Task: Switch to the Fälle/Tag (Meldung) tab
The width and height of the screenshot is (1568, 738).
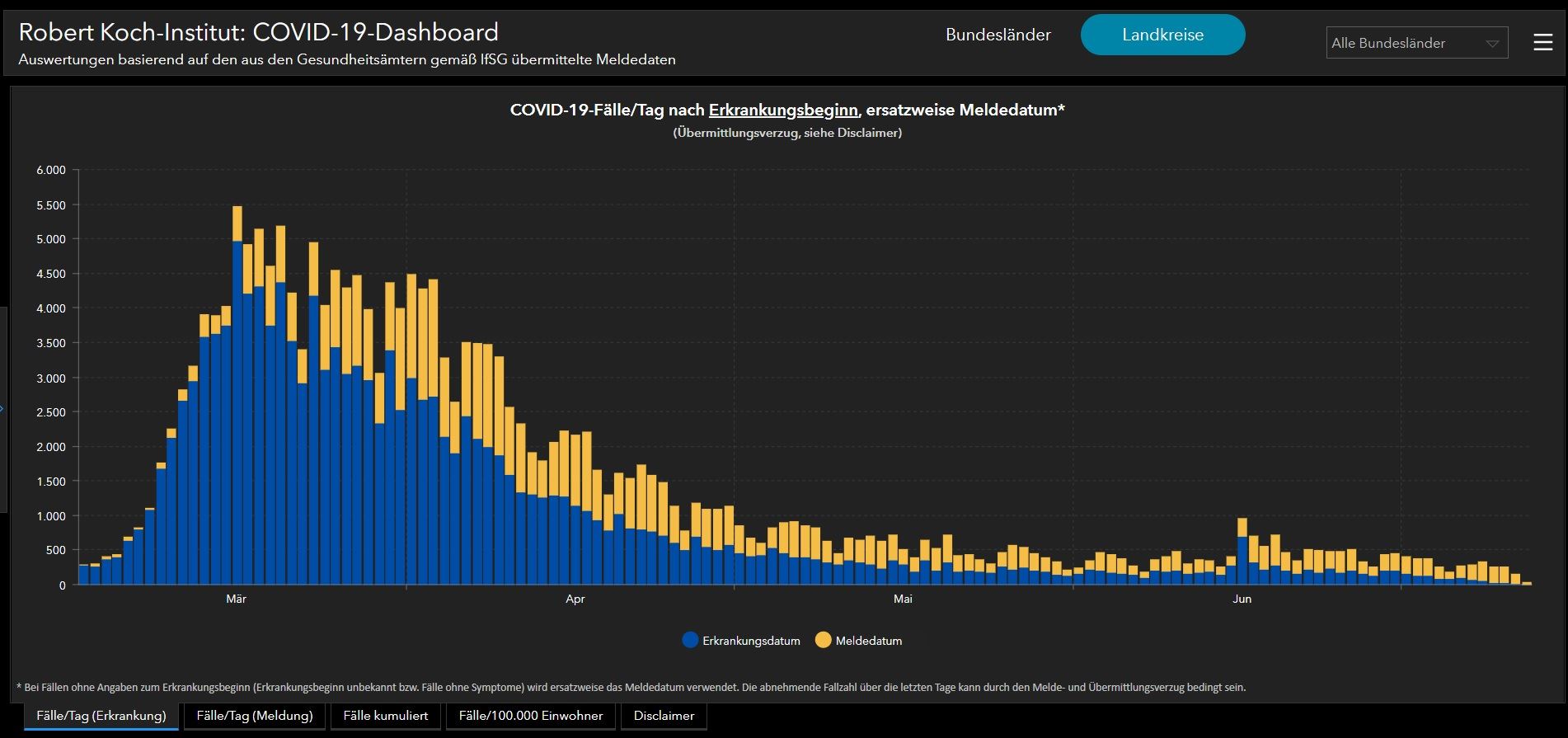Action: point(255,716)
